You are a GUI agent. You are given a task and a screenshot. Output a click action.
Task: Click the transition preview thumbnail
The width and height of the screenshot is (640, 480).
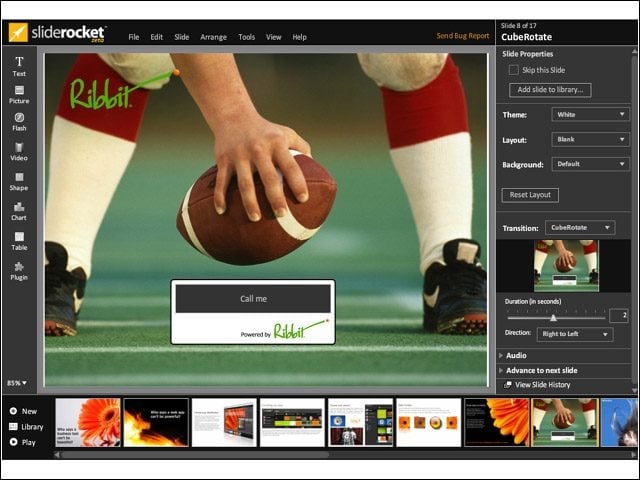(x=566, y=266)
